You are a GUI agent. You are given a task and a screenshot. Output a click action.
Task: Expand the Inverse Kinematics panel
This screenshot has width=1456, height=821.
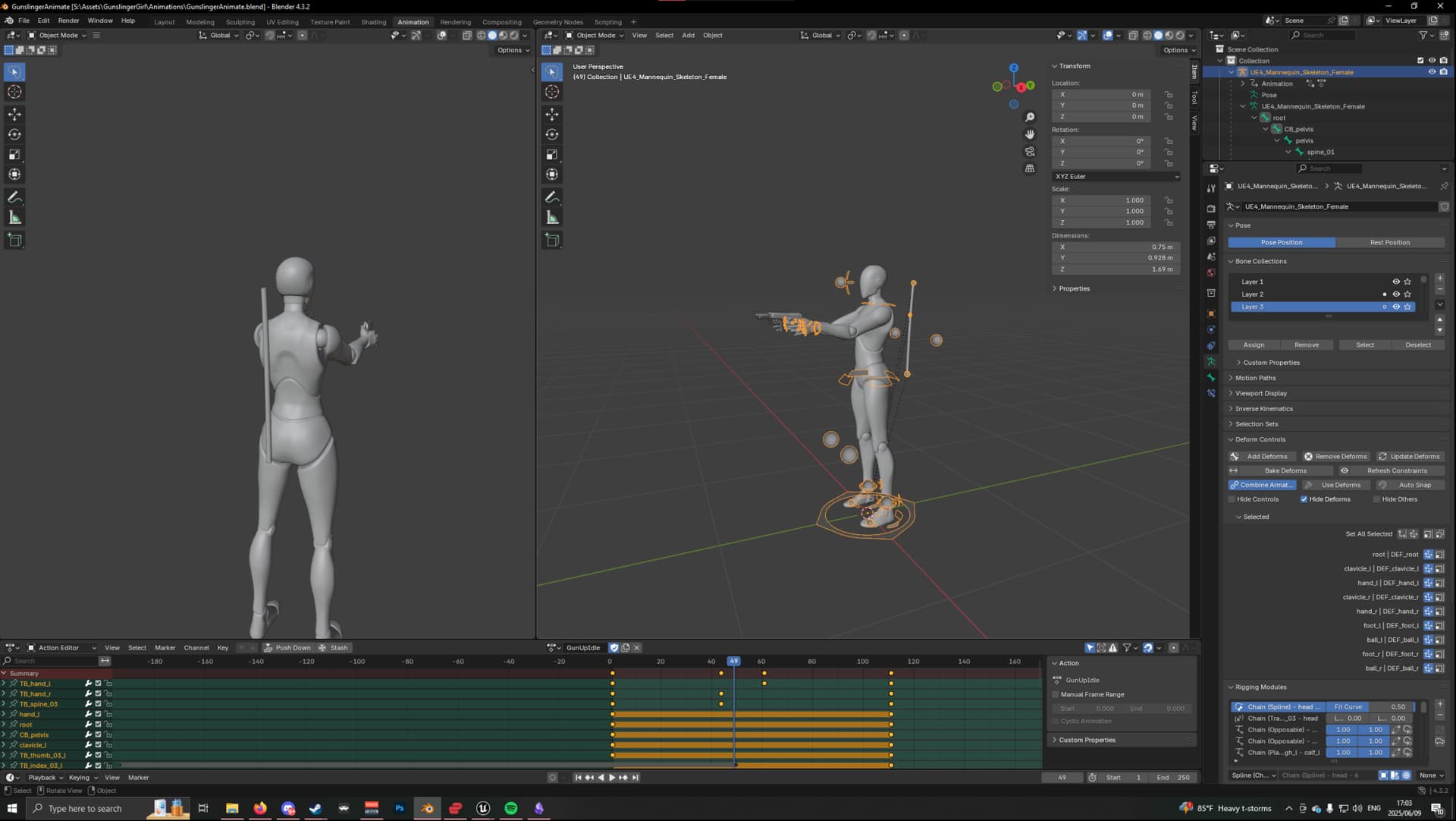[1263, 409]
